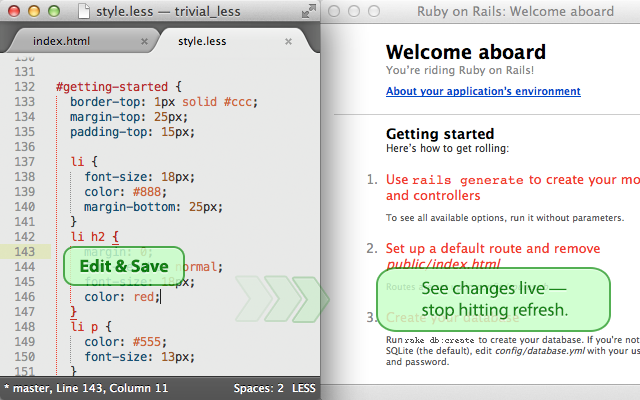The height and width of the screenshot is (400, 640).
Task: Close the style.less tab
Action: point(288,41)
